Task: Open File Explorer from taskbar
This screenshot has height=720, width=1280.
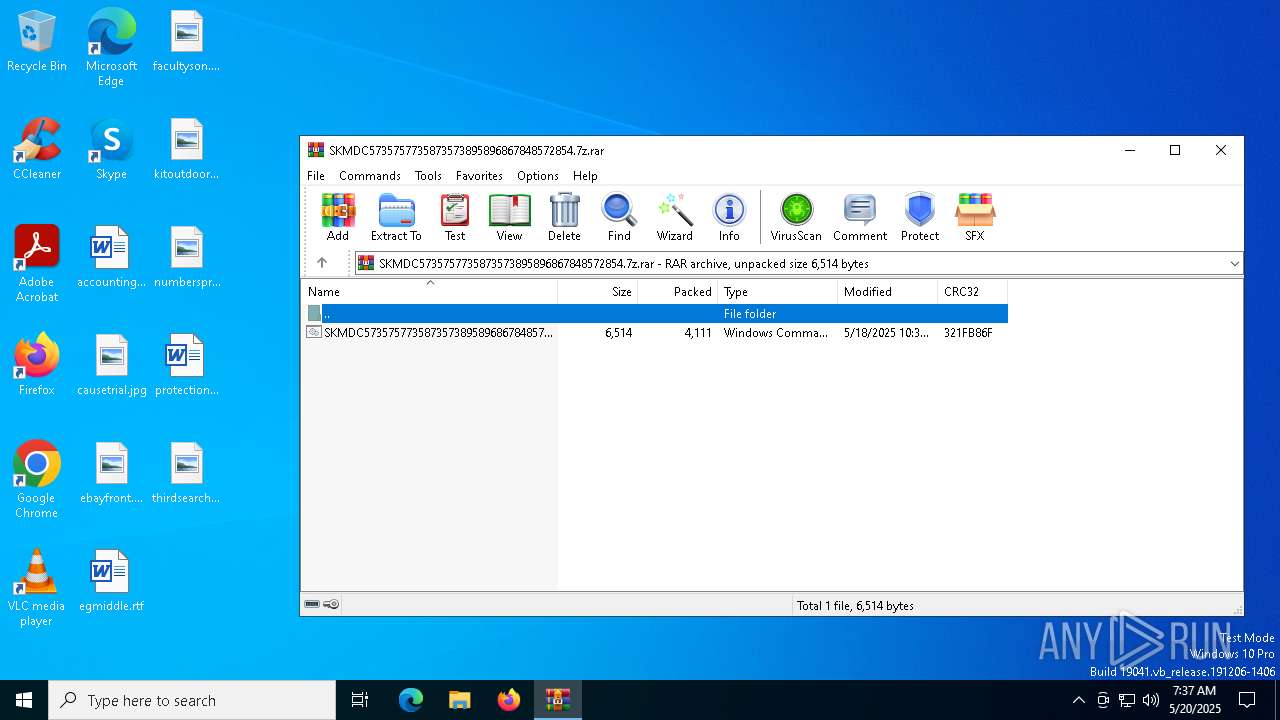Action: click(459, 700)
